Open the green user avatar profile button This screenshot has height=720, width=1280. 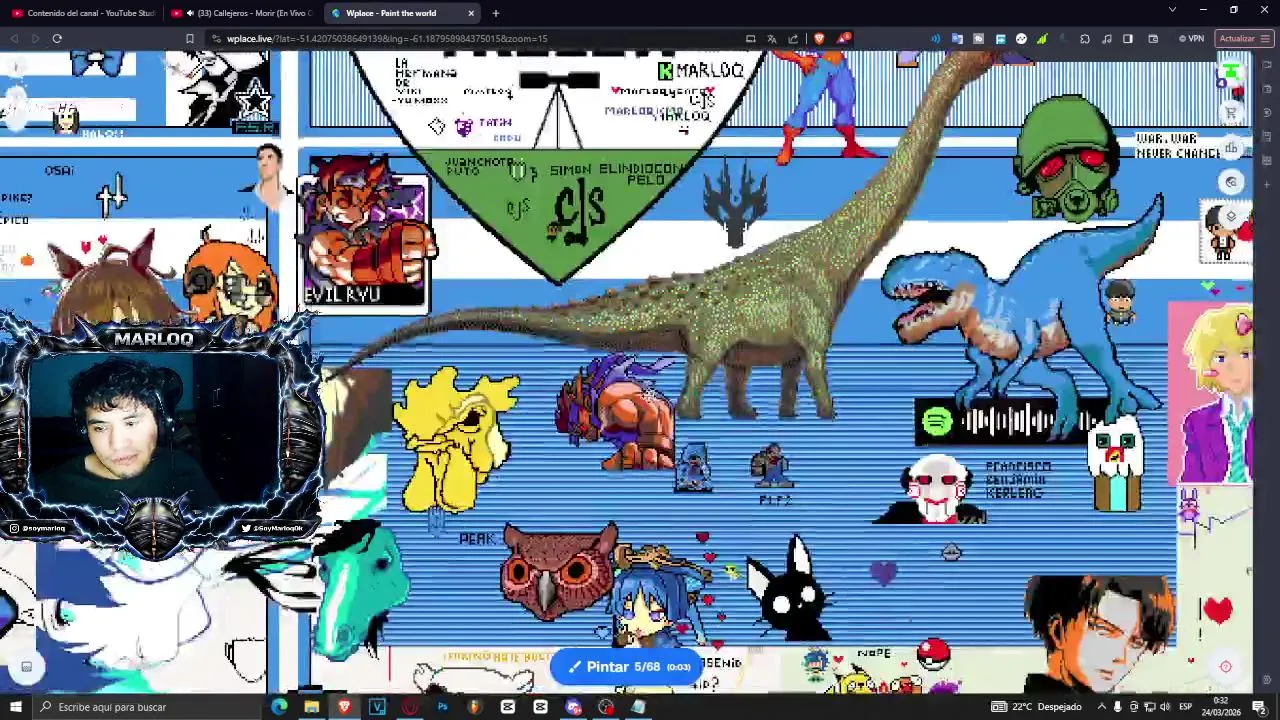click(1233, 73)
